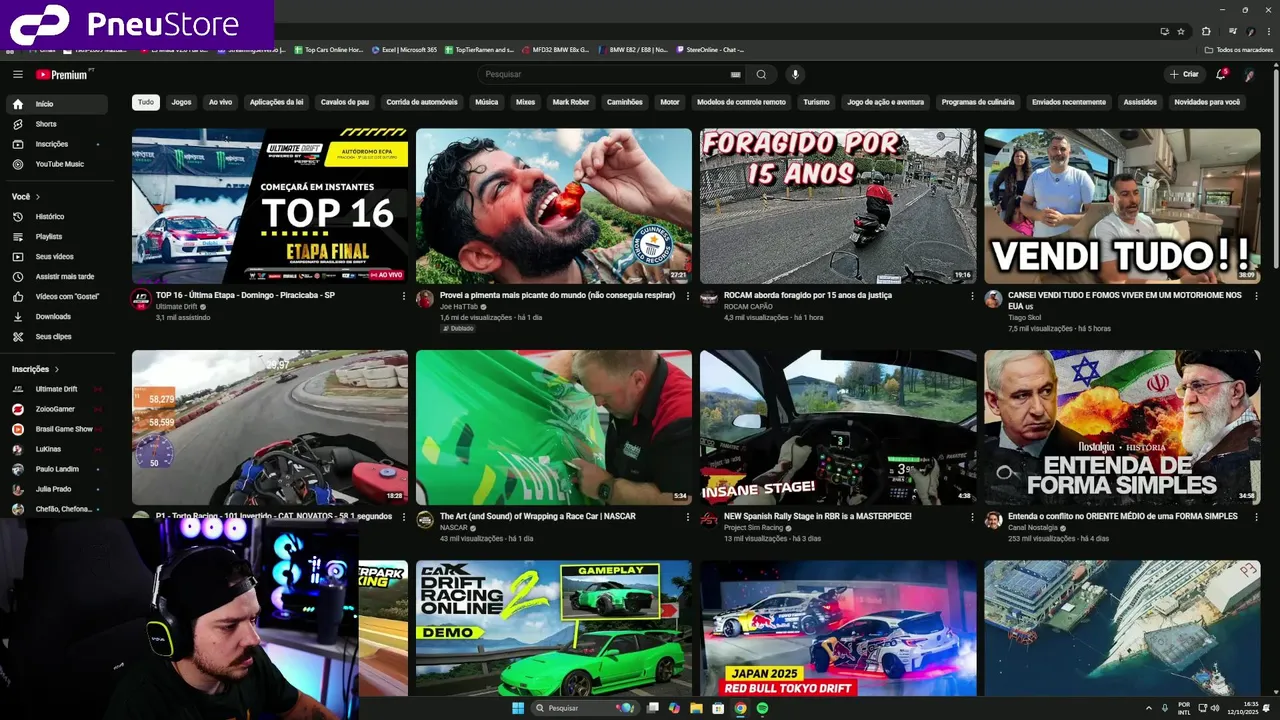The width and height of the screenshot is (1280, 720).
Task: Open Spotify from the taskbar
Action: (762, 708)
